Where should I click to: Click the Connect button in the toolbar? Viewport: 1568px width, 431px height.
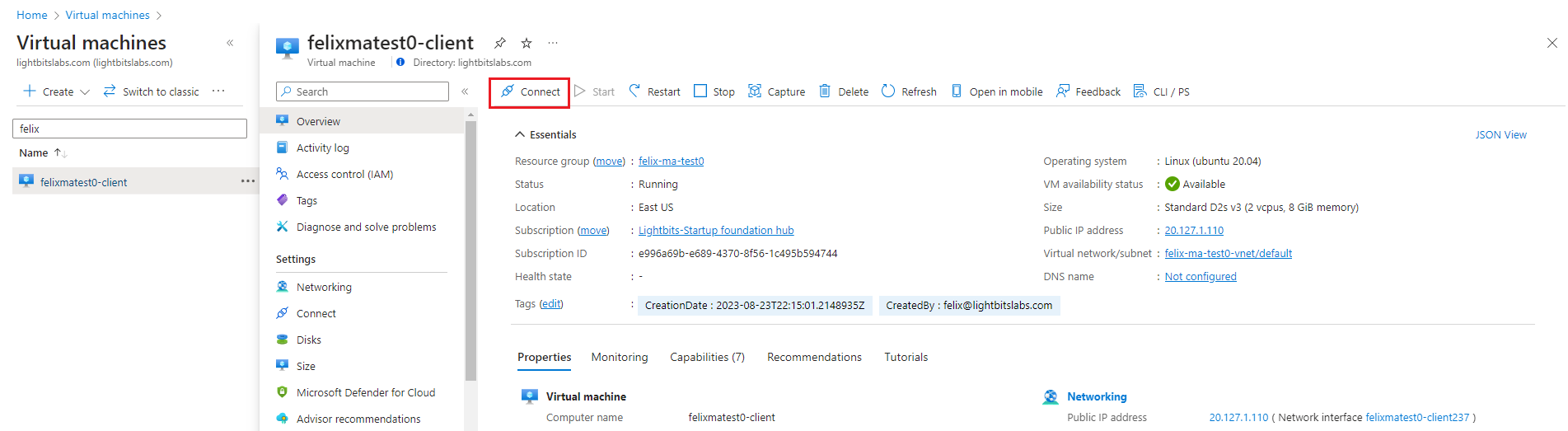point(530,91)
